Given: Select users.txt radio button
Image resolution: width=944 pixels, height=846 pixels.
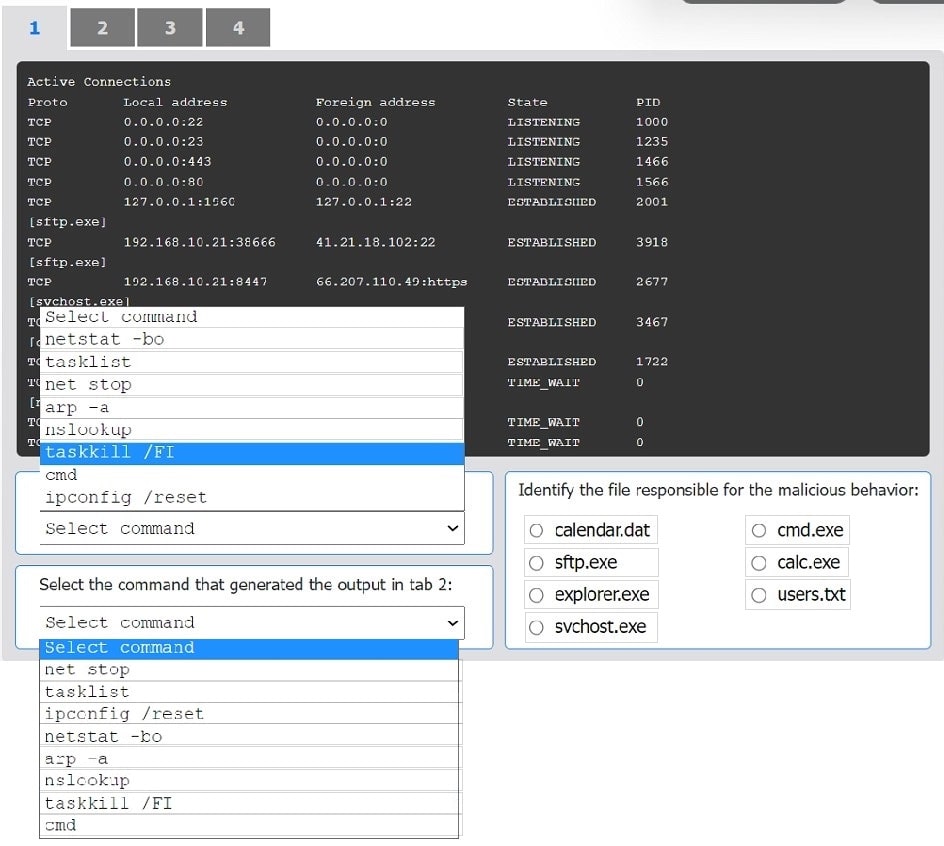Looking at the screenshot, I should [x=759, y=596].
